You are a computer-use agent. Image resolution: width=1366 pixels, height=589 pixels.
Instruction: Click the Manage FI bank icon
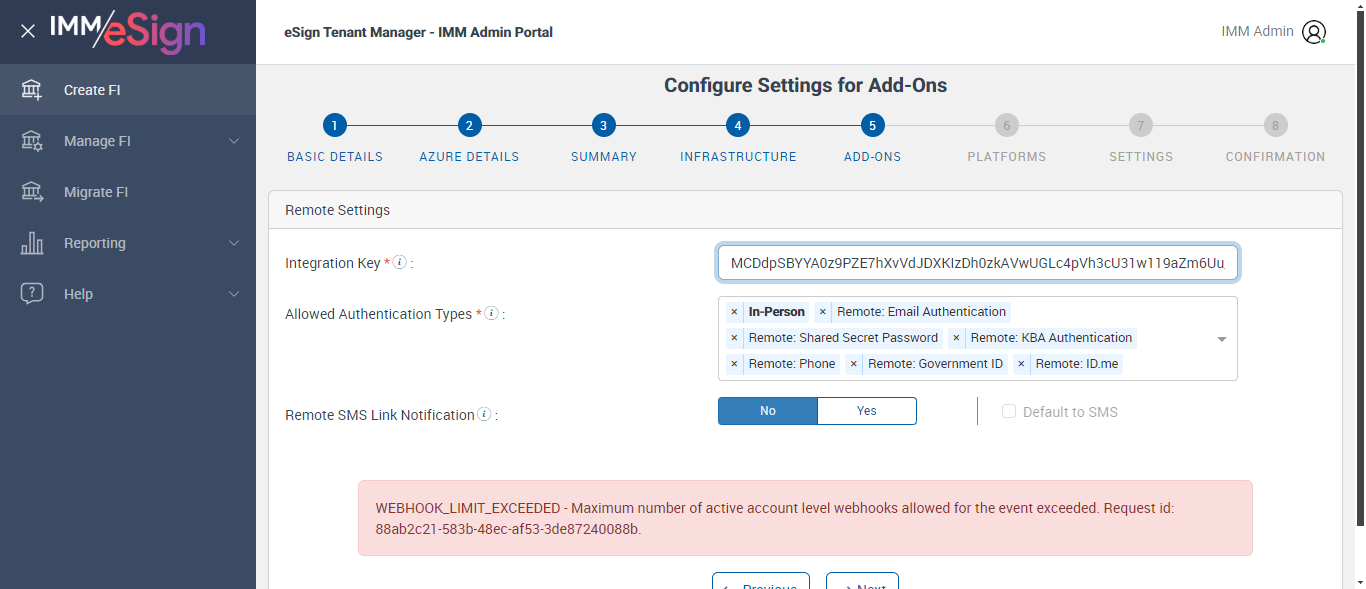point(32,141)
